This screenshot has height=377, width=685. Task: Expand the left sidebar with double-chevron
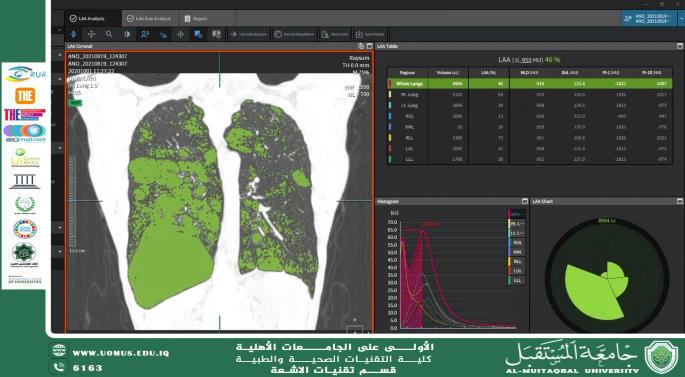59,31
